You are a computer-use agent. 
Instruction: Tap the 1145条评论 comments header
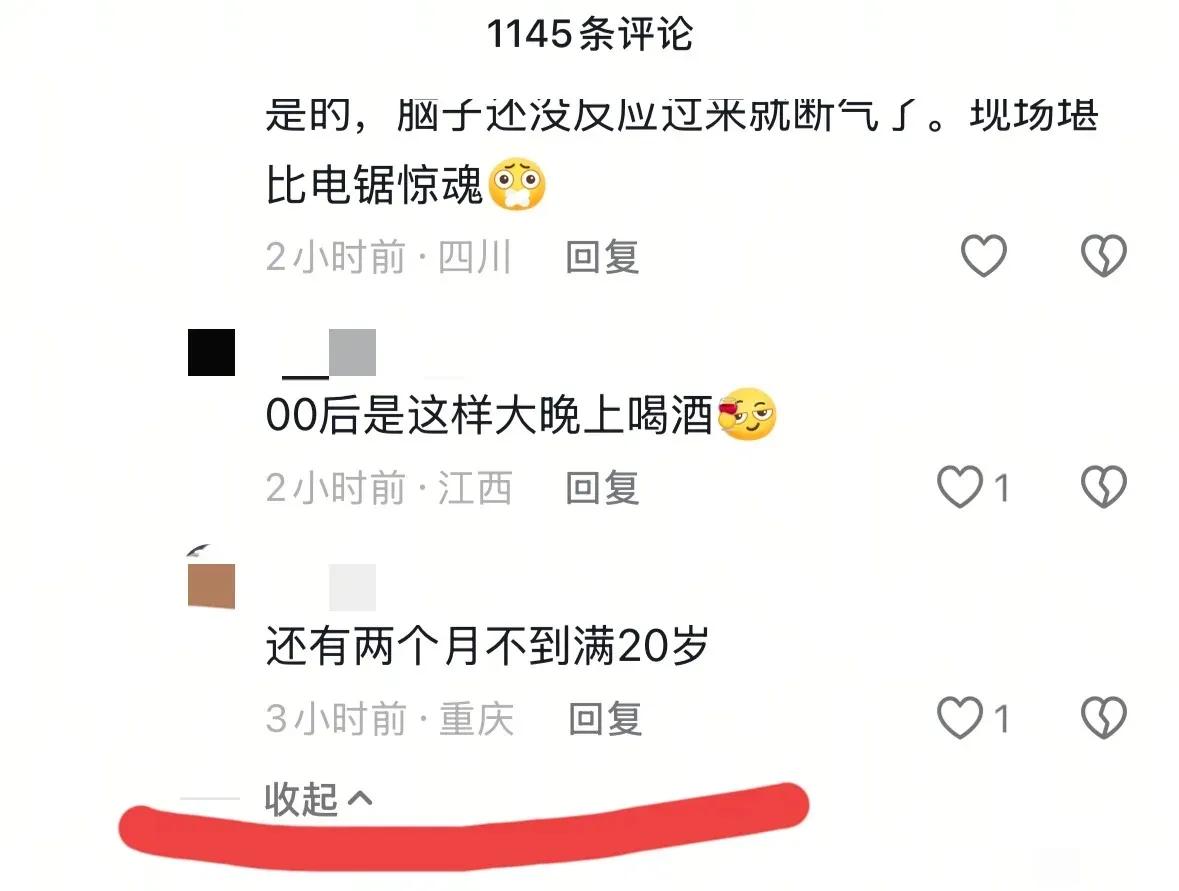point(590,34)
